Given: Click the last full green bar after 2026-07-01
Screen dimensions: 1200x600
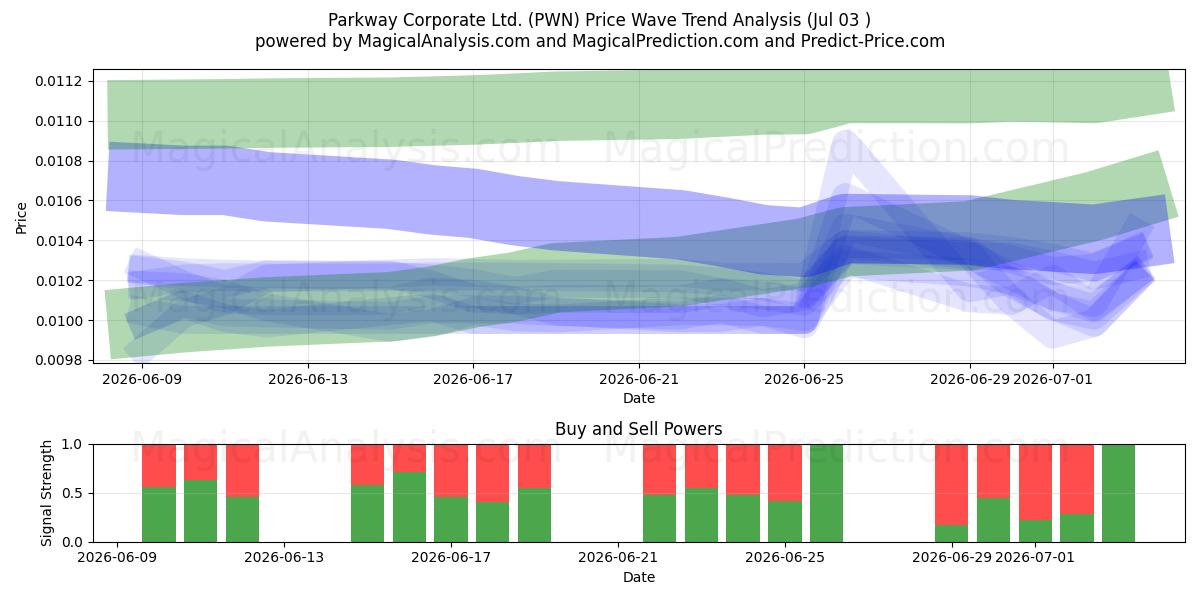Looking at the screenshot, I should (x=1119, y=493).
